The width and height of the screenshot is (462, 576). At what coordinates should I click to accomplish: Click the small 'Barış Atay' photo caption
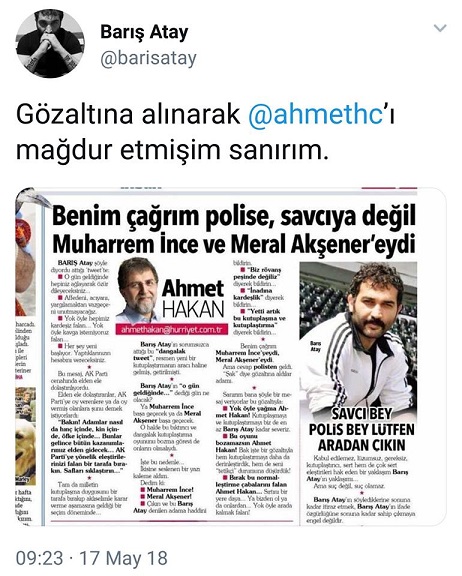pyautogui.click(x=315, y=346)
